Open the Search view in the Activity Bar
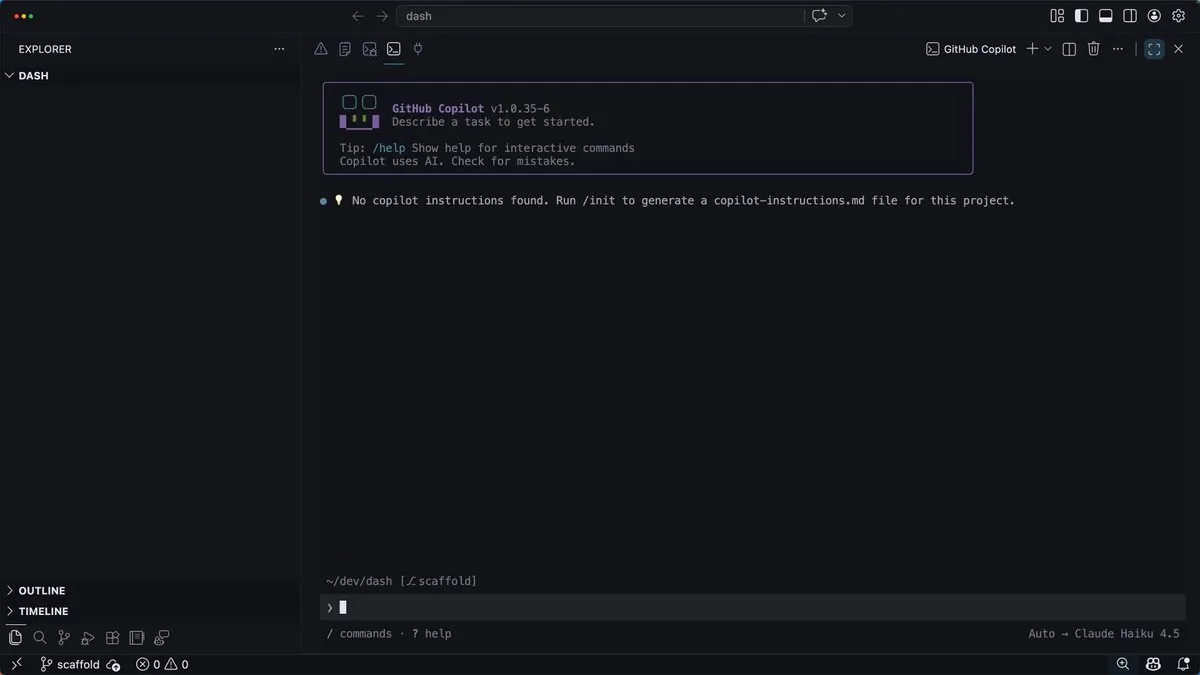Screen dimensions: 1200x675 tap(40, 637)
